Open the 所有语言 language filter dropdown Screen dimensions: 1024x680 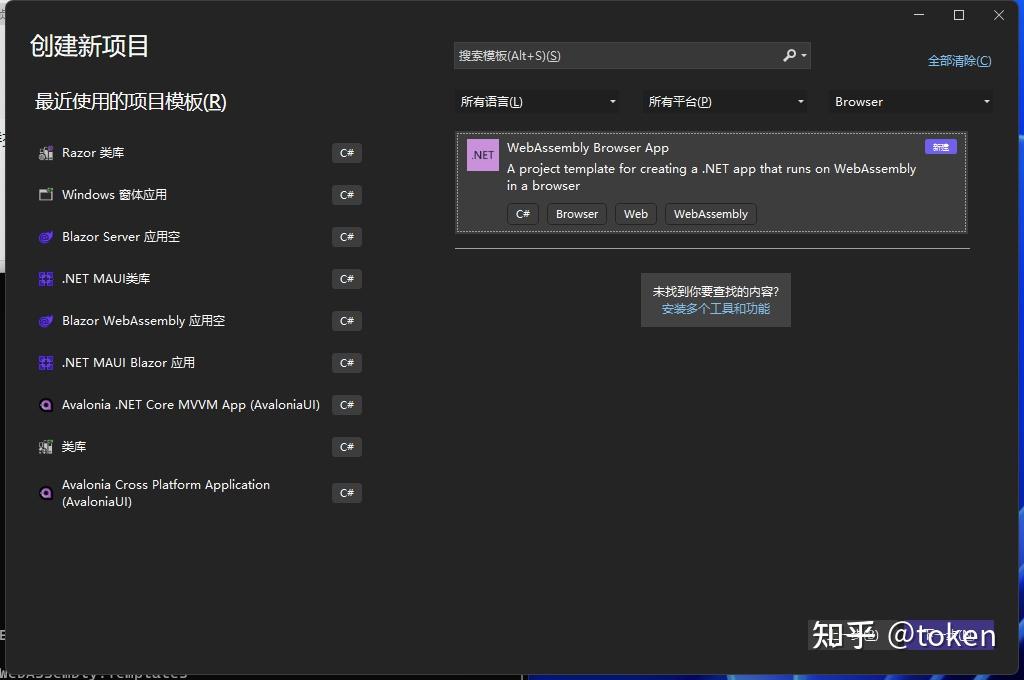(x=537, y=102)
